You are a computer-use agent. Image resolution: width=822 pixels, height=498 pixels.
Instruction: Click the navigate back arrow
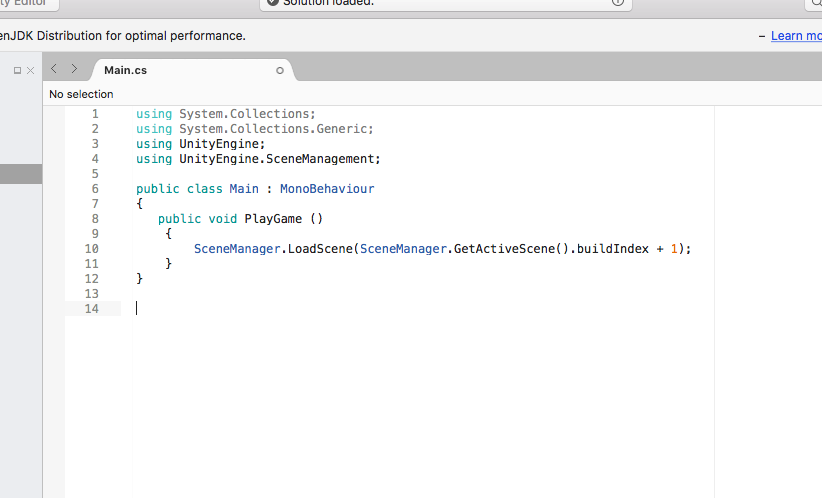(54, 69)
